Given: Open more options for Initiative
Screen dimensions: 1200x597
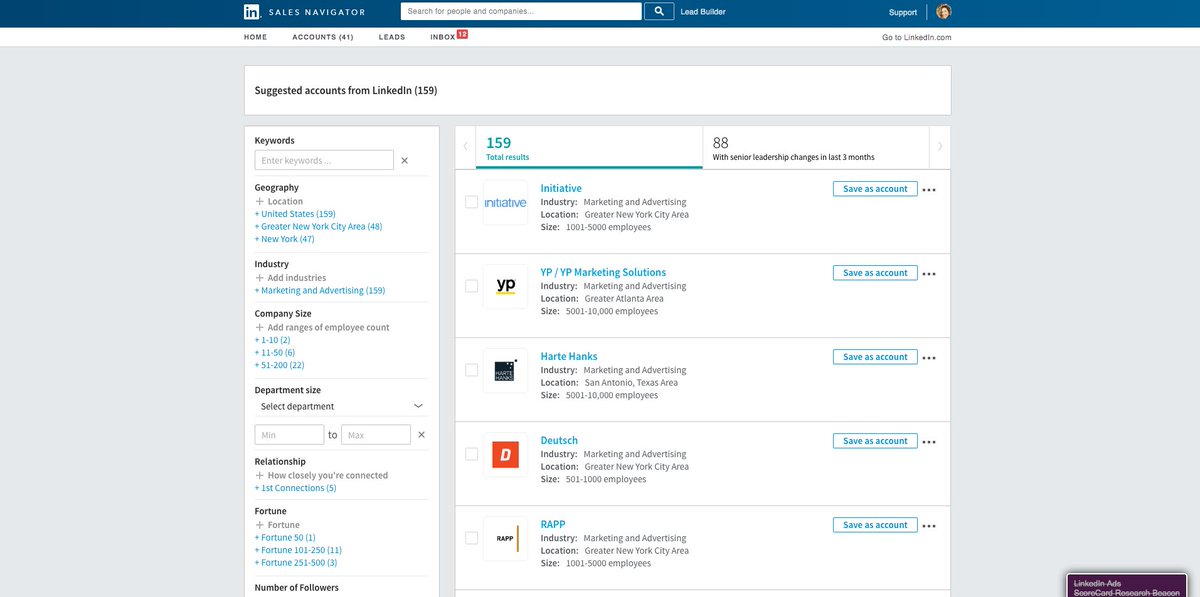Looking at the screenshot, I should click(x=929, y=190).
